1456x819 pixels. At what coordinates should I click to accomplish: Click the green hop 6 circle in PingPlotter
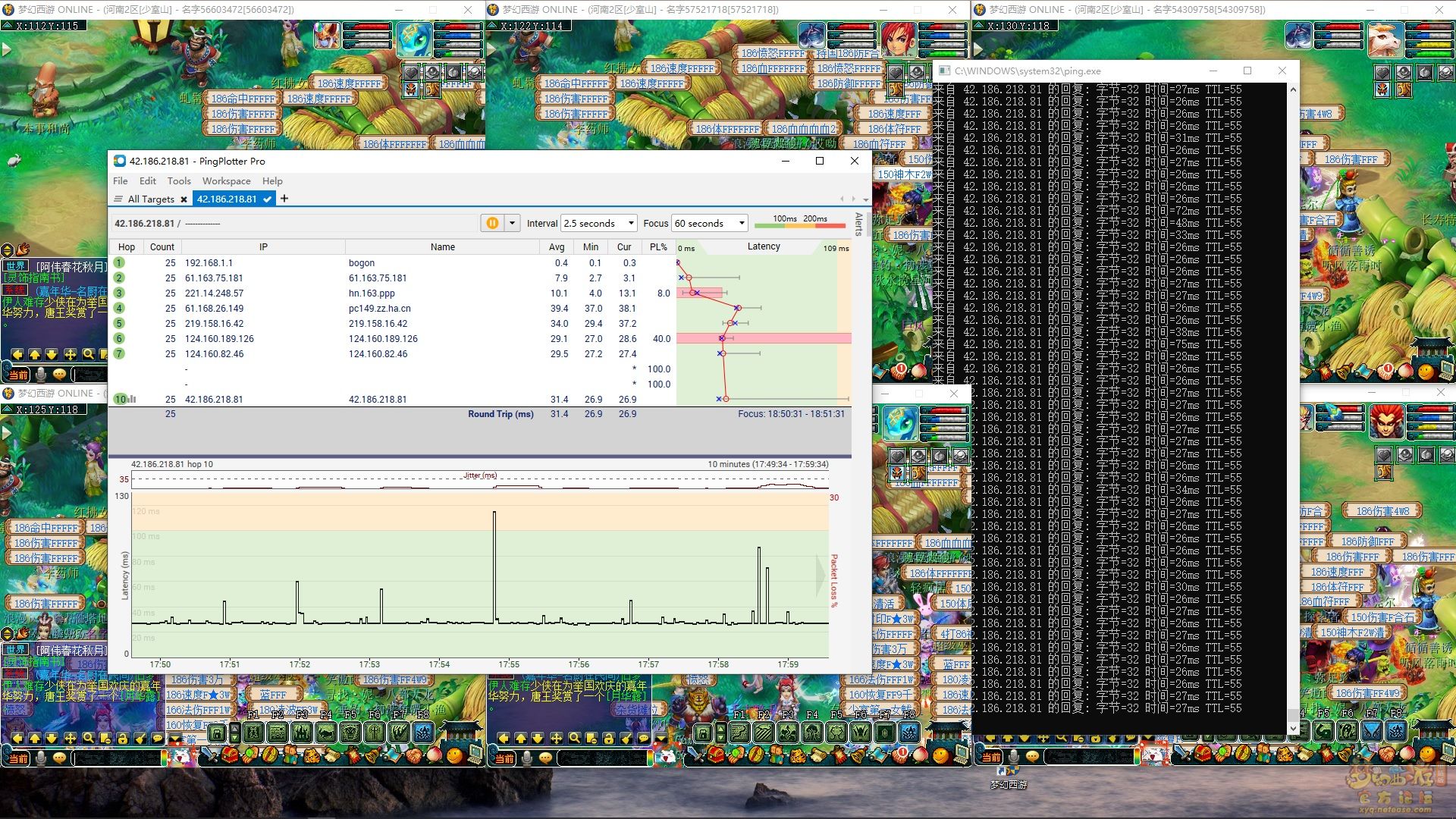(x=119, y=338)
